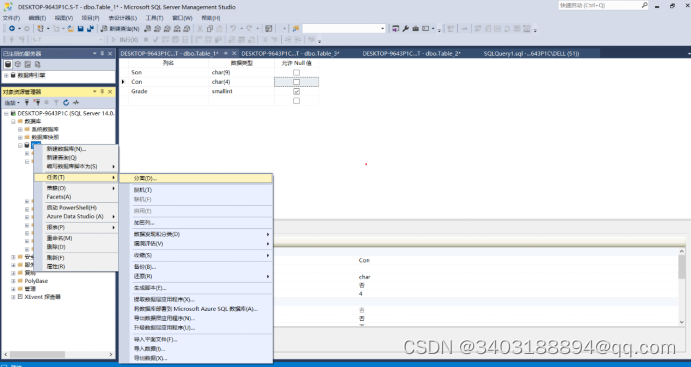Click the wrench Properties toolbar icon
691x367 pixels.
point(405,29)
